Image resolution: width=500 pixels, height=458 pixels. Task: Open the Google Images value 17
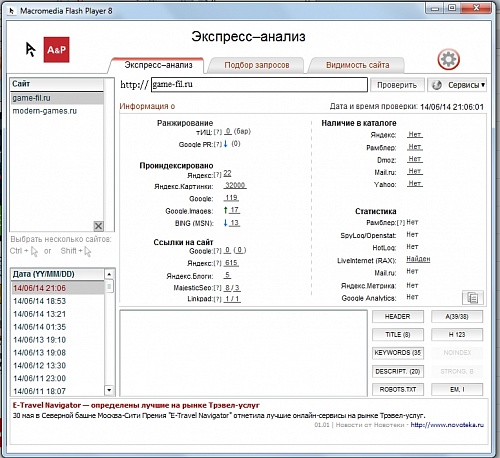click(234, 210)
